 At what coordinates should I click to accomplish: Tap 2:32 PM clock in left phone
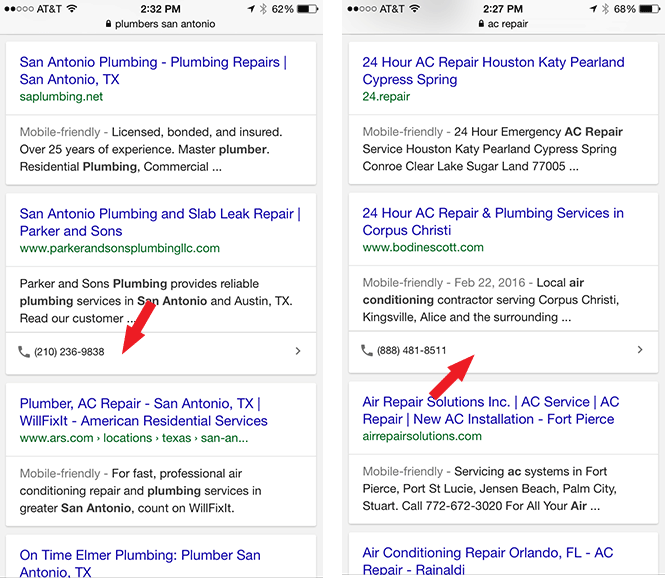click(x=161, y=9)
